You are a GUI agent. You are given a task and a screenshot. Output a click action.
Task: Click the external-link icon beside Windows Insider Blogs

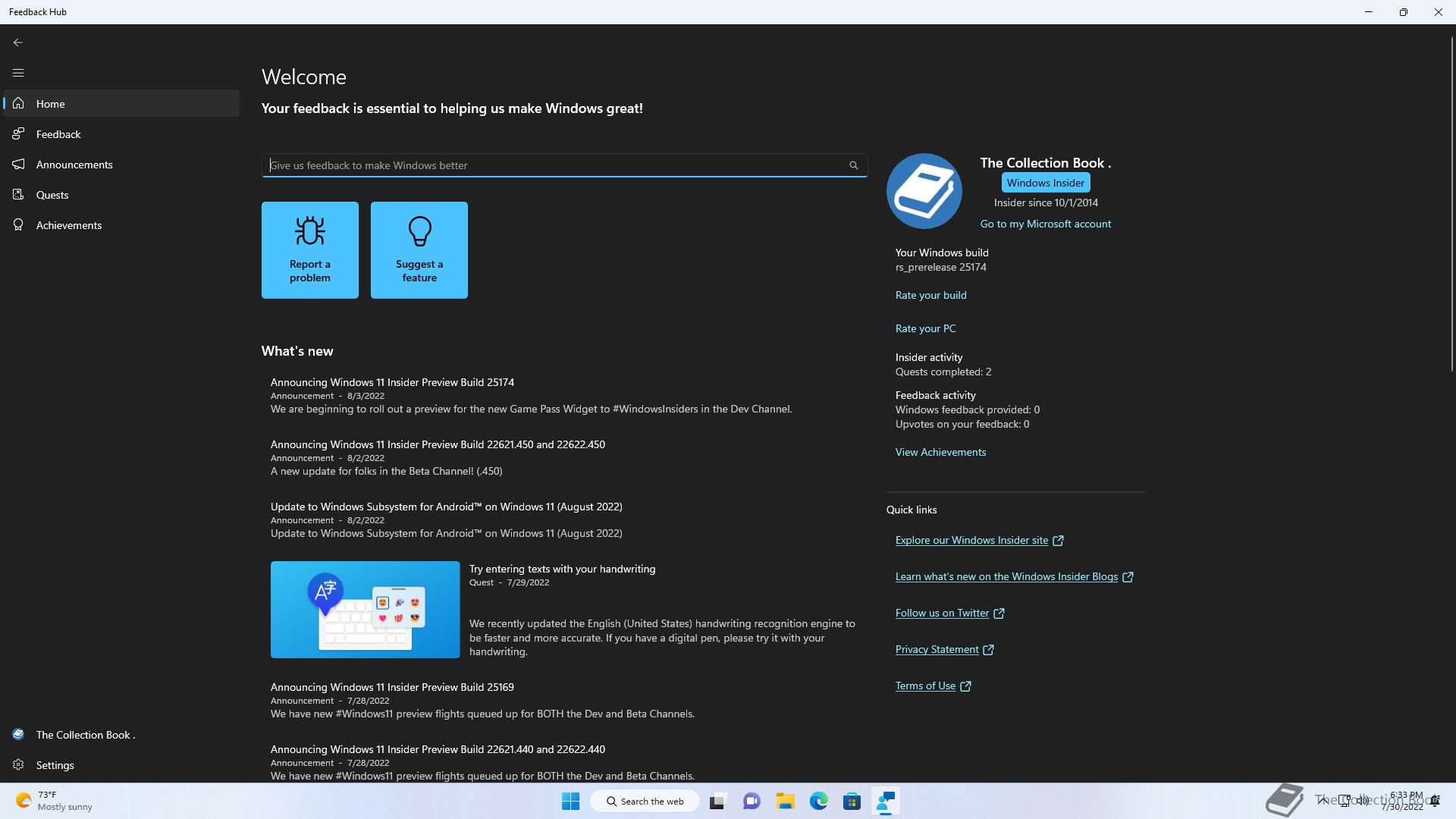(1128, 577)
